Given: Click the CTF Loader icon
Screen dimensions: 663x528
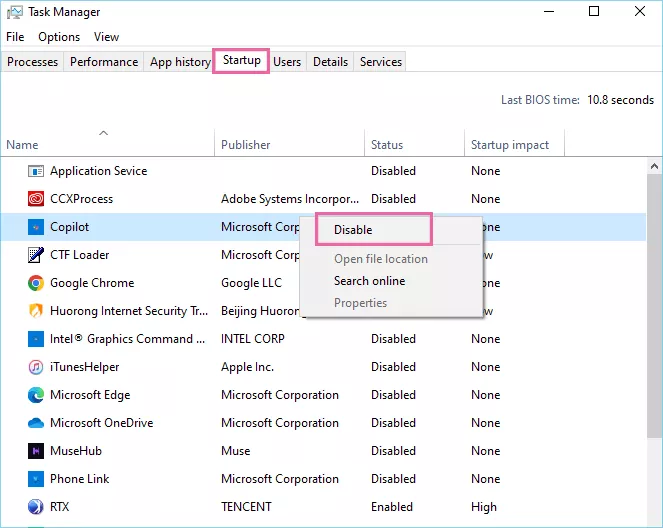Looking at the screenshot, I should click(36, 255).
